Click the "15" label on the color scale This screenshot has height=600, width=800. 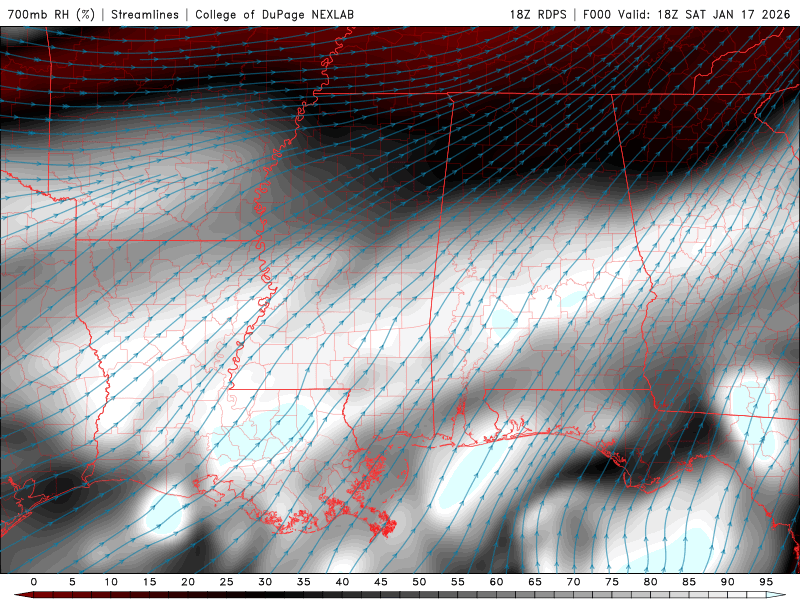149,582
